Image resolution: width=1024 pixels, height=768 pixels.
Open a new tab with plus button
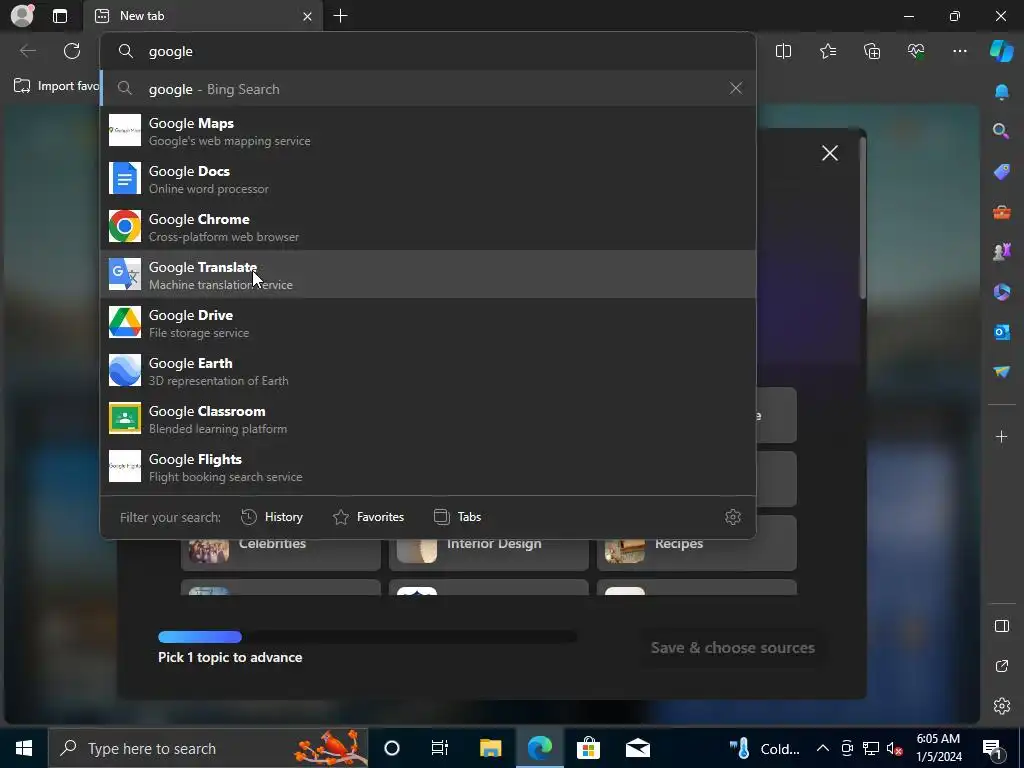[340, 16]
